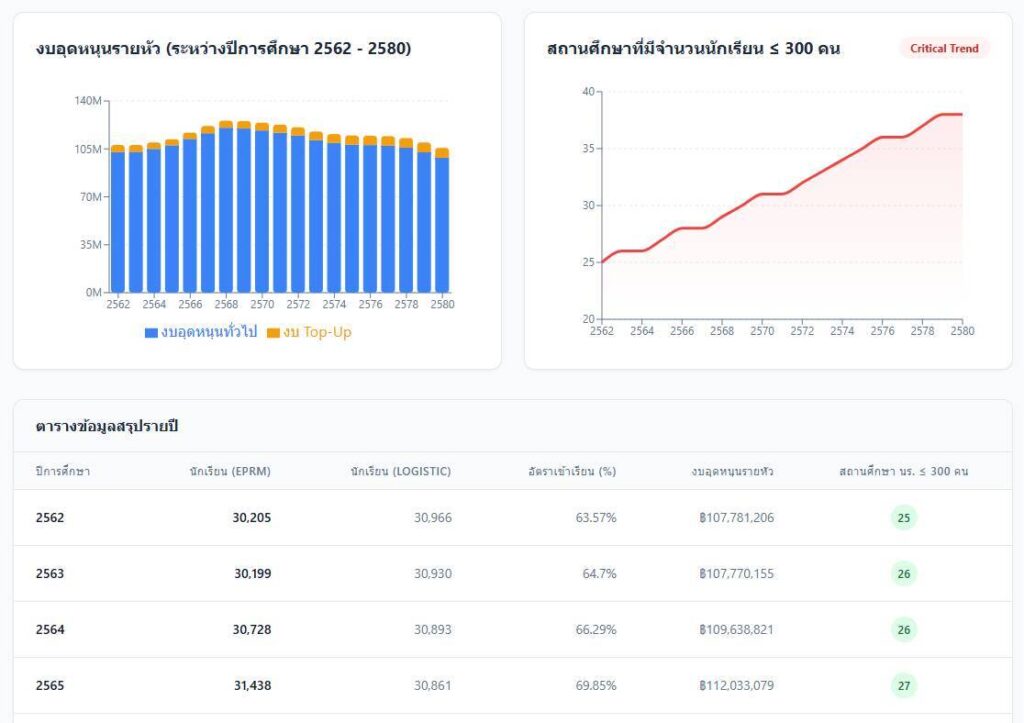The image size is (1024, 723).
Task: Click the green badge 26 in row 2564
Action: click(904, 630)
